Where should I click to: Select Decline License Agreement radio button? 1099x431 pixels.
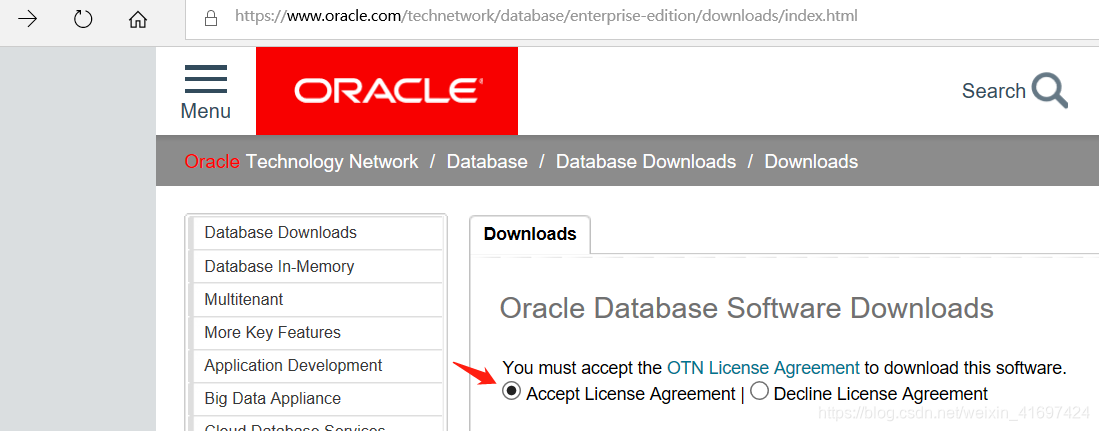point(759,391)
